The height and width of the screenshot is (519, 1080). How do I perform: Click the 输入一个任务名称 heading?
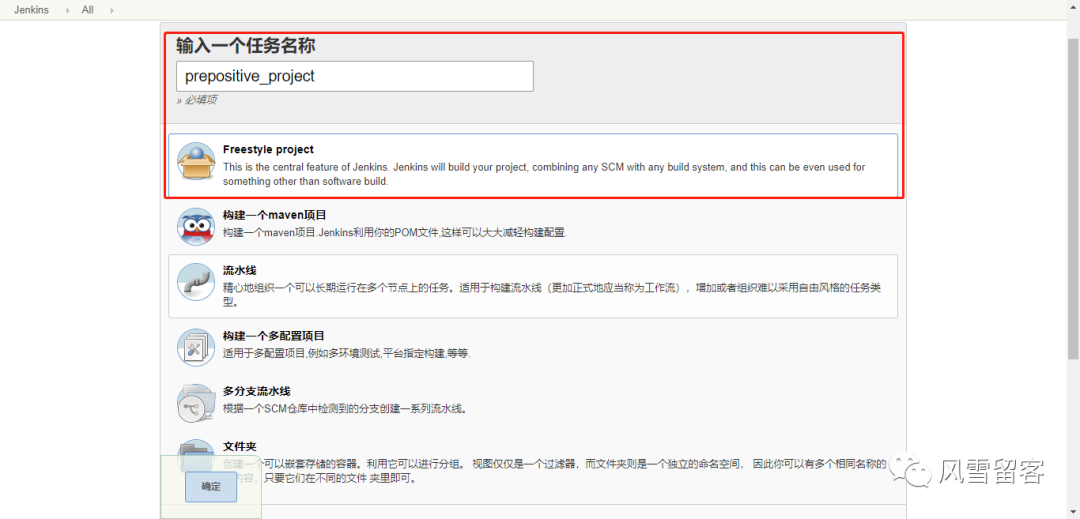246,46
